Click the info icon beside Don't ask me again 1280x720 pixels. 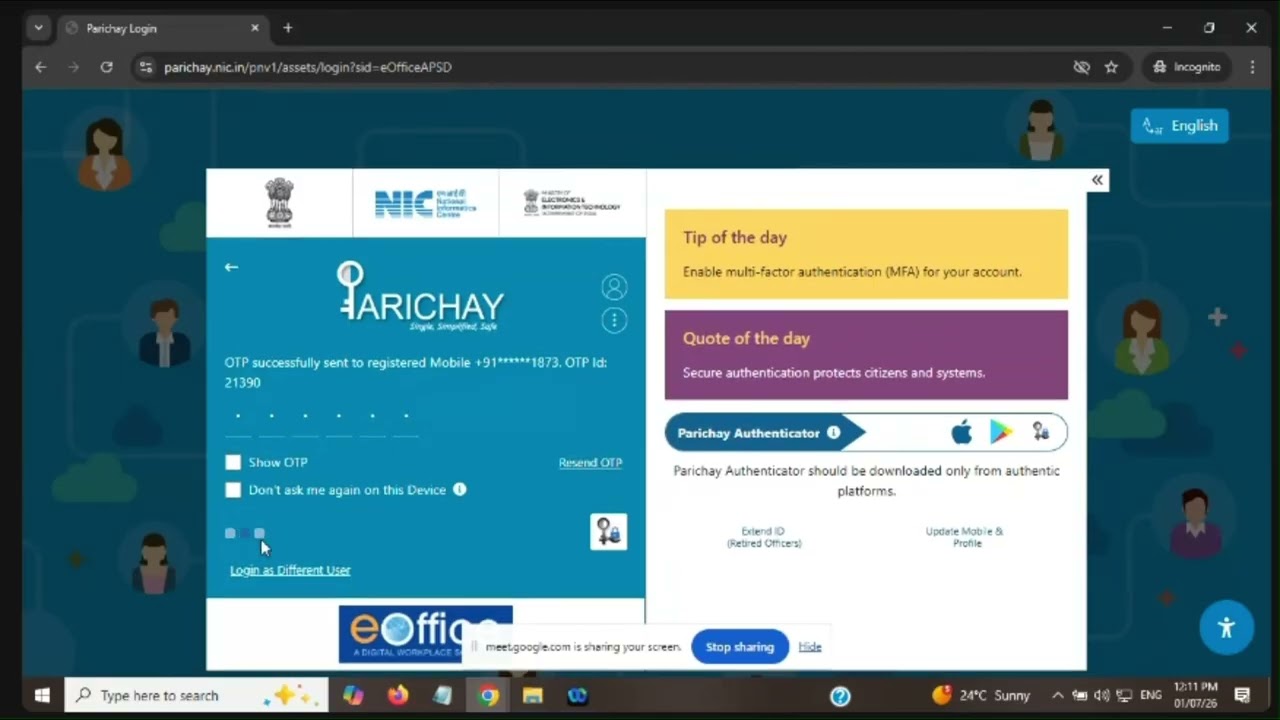(x=460, y=490)
